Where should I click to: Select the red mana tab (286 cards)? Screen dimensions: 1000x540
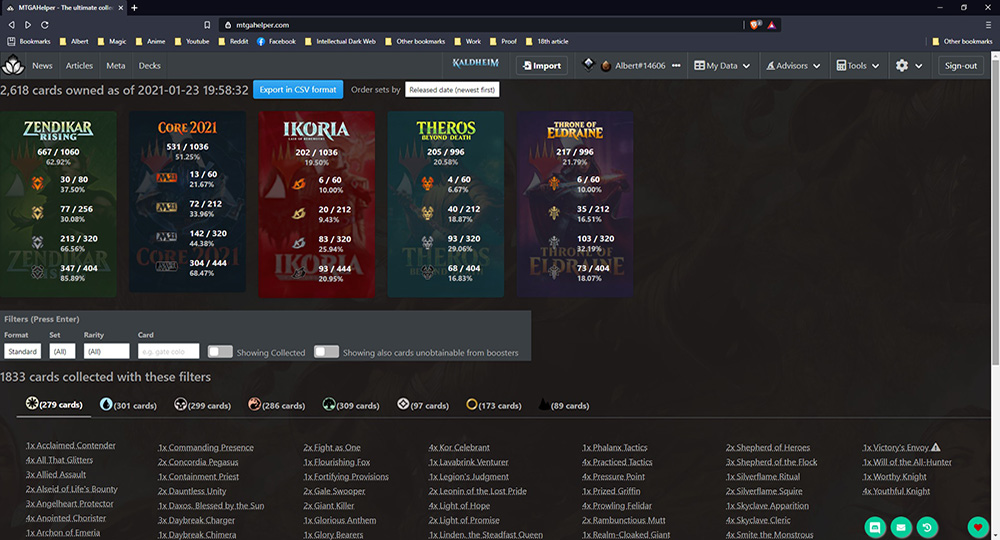pos(276,405)
